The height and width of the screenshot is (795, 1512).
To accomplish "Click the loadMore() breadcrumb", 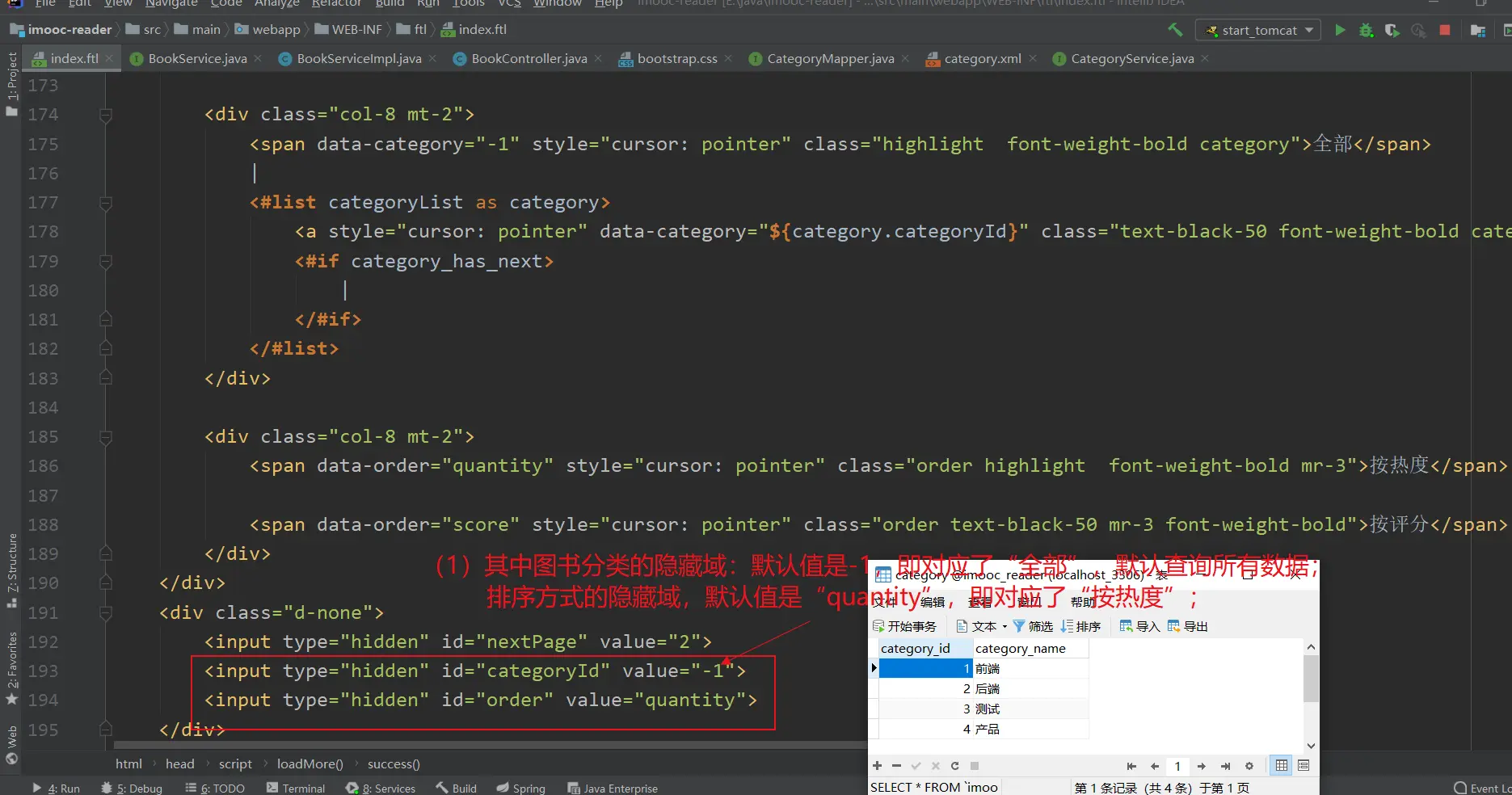I will (310, 763).
